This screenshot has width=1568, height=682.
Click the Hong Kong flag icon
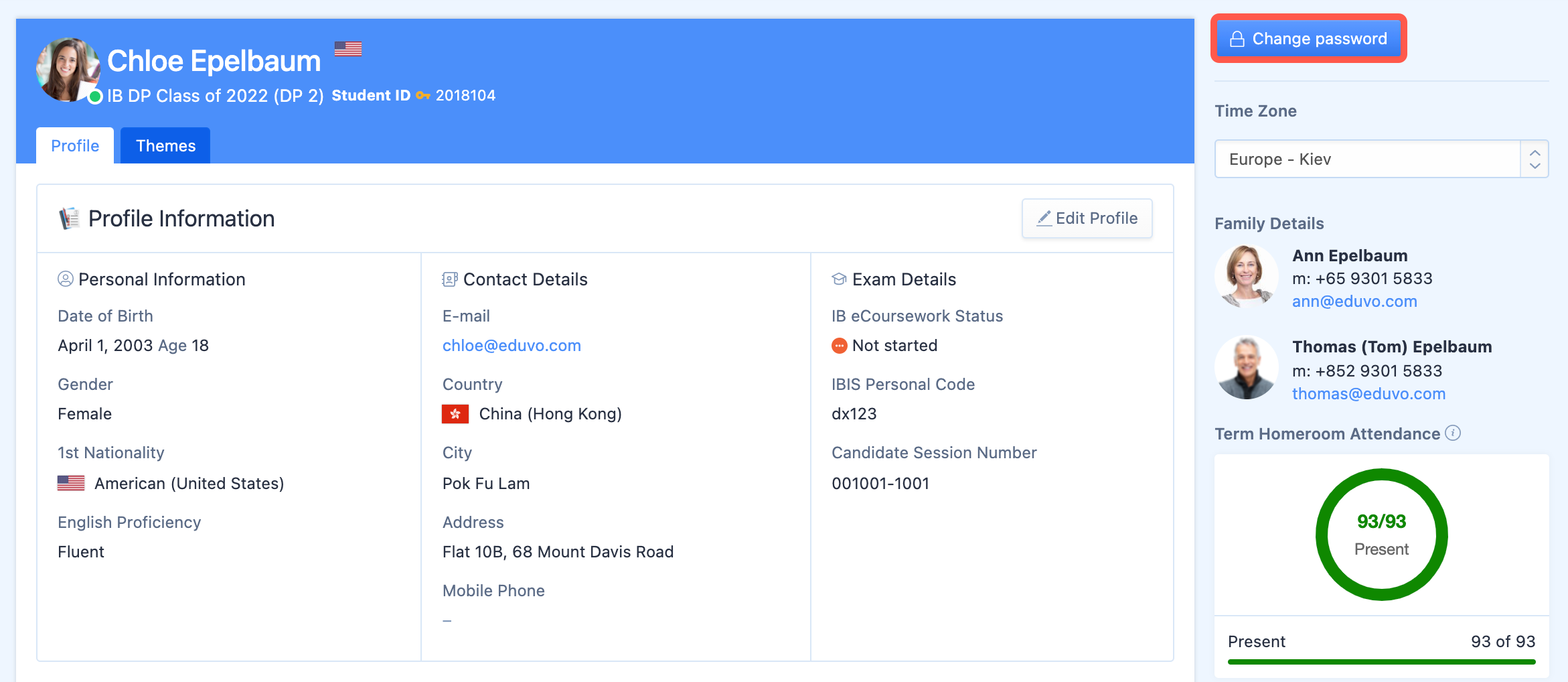(455, 414)
